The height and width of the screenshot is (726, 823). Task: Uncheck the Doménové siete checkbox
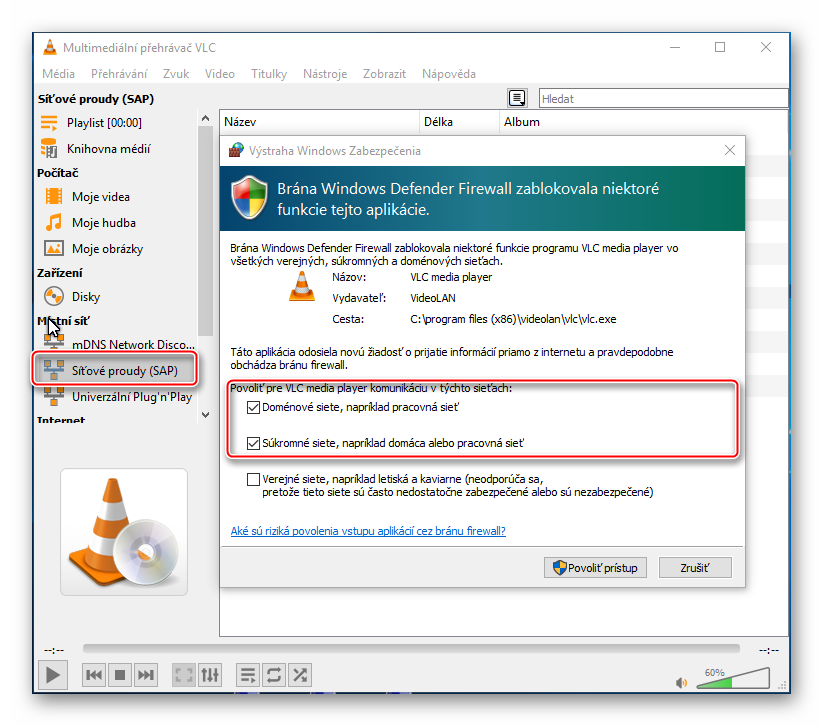253,408
